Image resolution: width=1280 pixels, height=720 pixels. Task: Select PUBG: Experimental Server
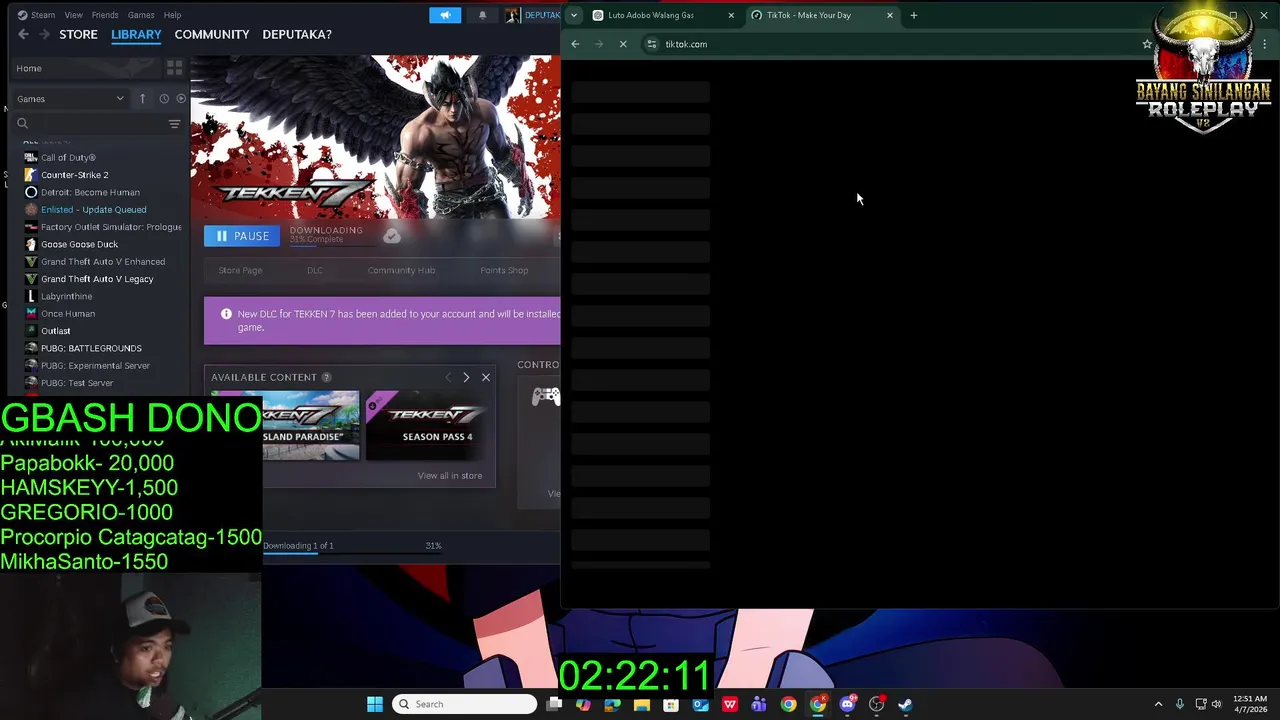point(95,366)
